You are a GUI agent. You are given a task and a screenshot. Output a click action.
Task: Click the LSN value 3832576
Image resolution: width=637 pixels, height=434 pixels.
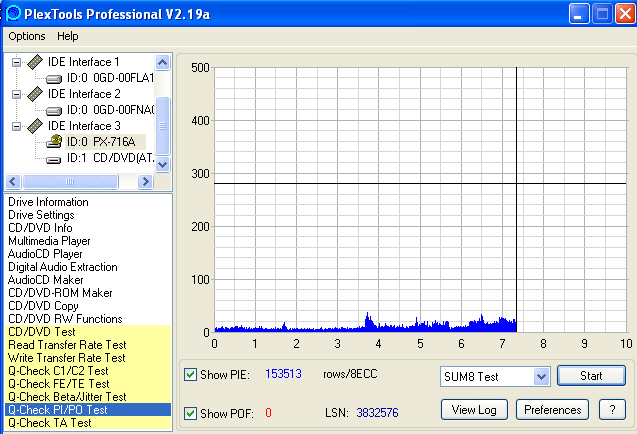coord(377,413)
